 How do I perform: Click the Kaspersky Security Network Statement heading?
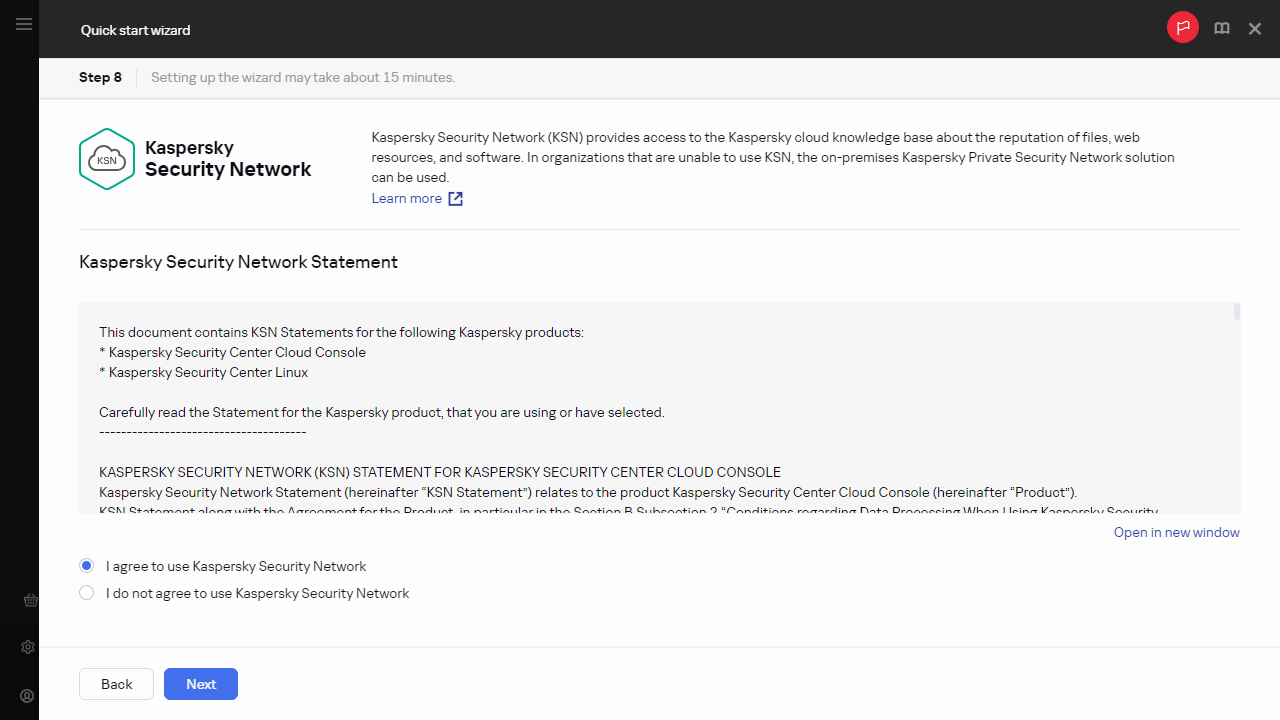click(238, 262)
